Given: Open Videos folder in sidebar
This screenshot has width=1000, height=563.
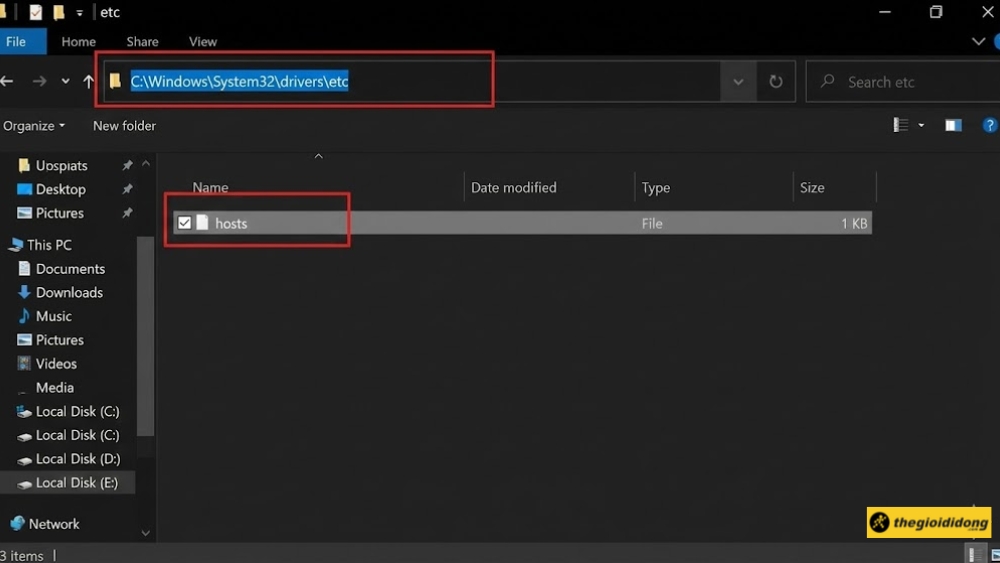Looking at the screenshot, I should 56,364.
